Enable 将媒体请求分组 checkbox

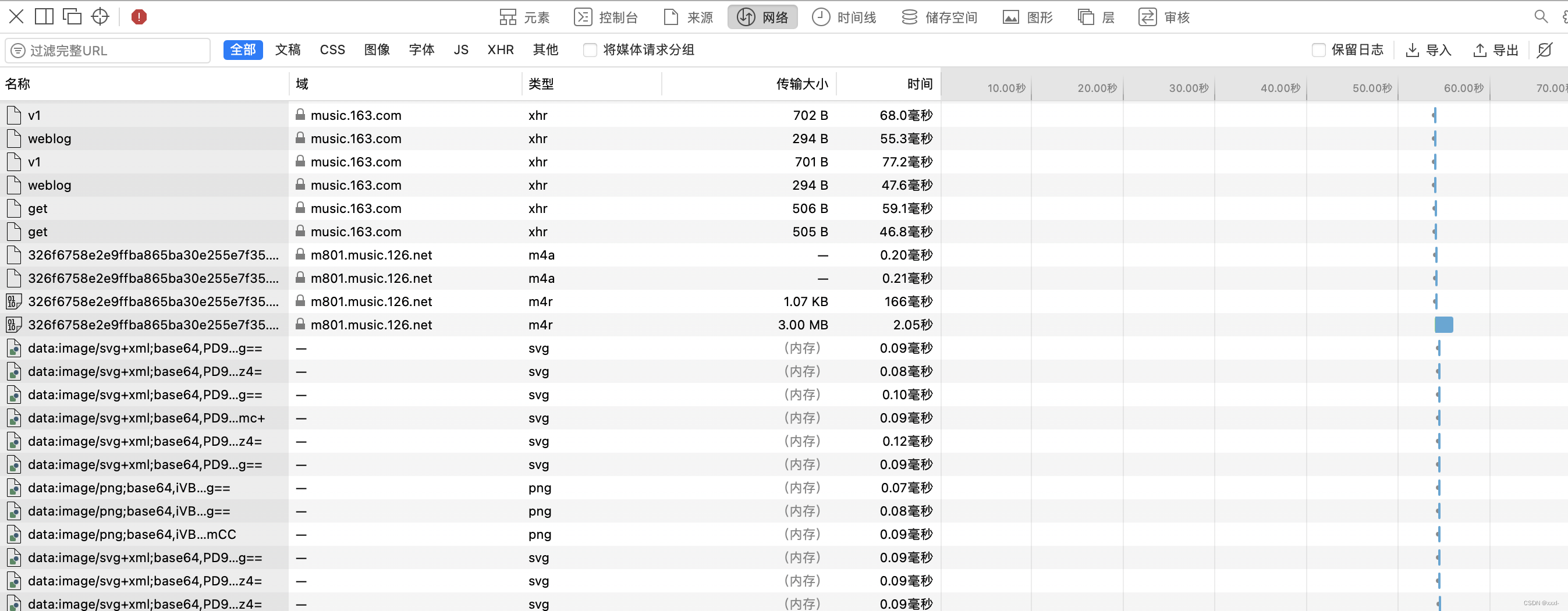590,50
